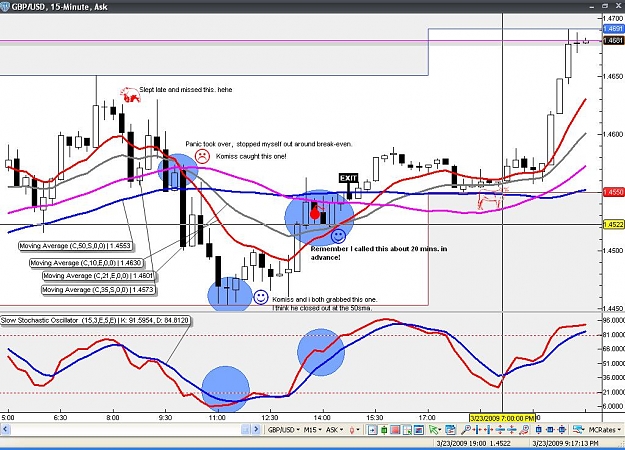Click the 'Remember I called this' bold note
This screenshot has width=625, height=450.
tap(379, 253)
